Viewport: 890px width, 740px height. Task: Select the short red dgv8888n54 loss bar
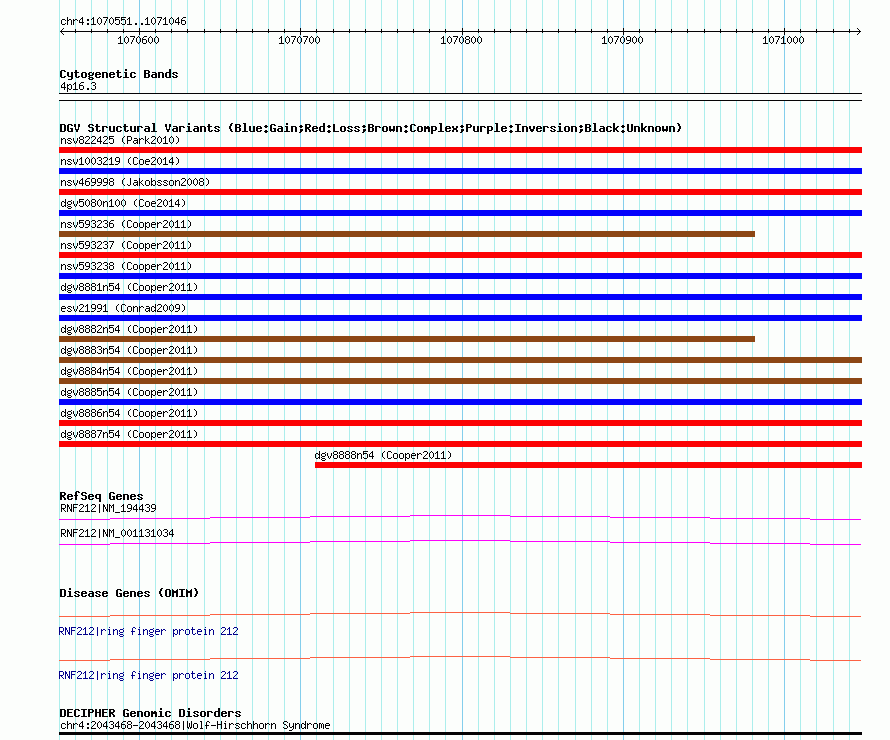click(589, 465)
